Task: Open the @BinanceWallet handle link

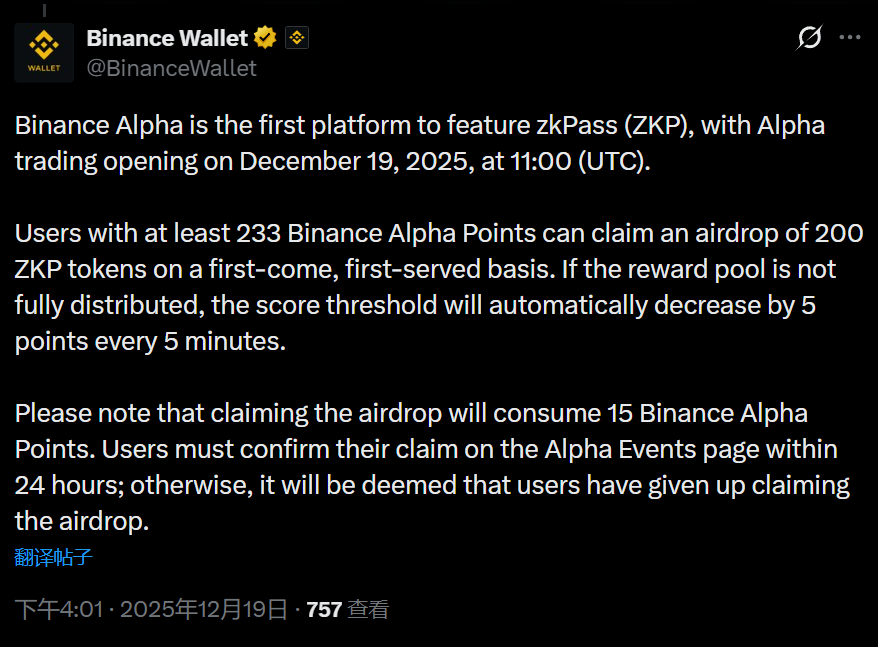Action: (171, 68)
